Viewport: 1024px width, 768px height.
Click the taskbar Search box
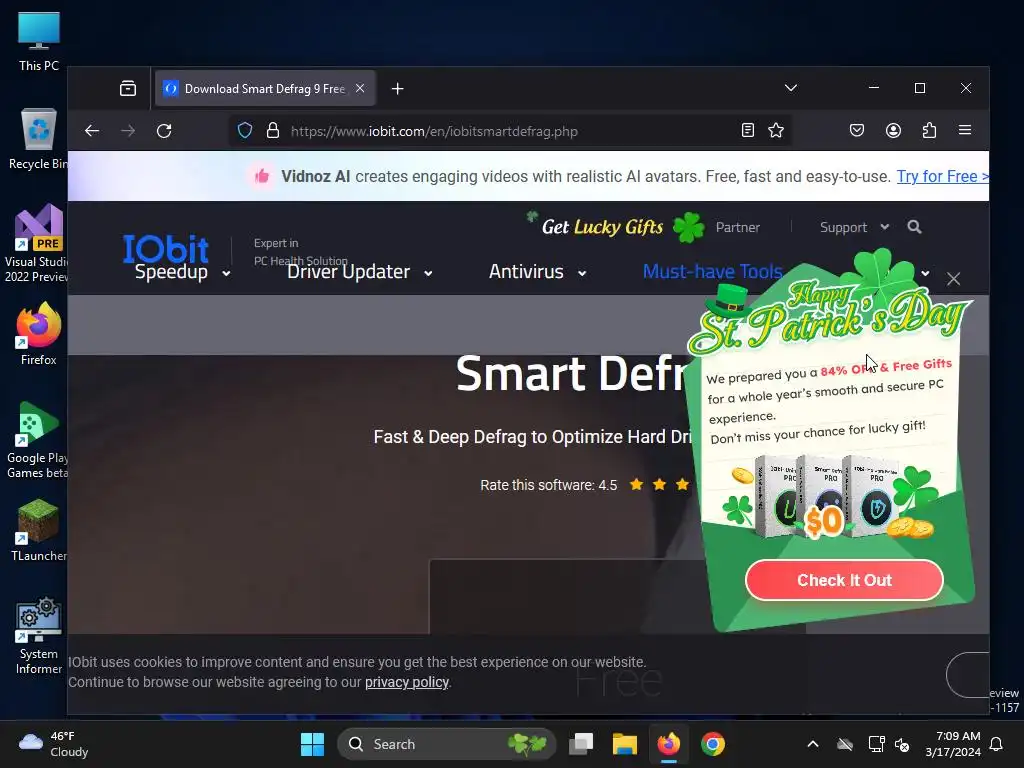[447, 744]
